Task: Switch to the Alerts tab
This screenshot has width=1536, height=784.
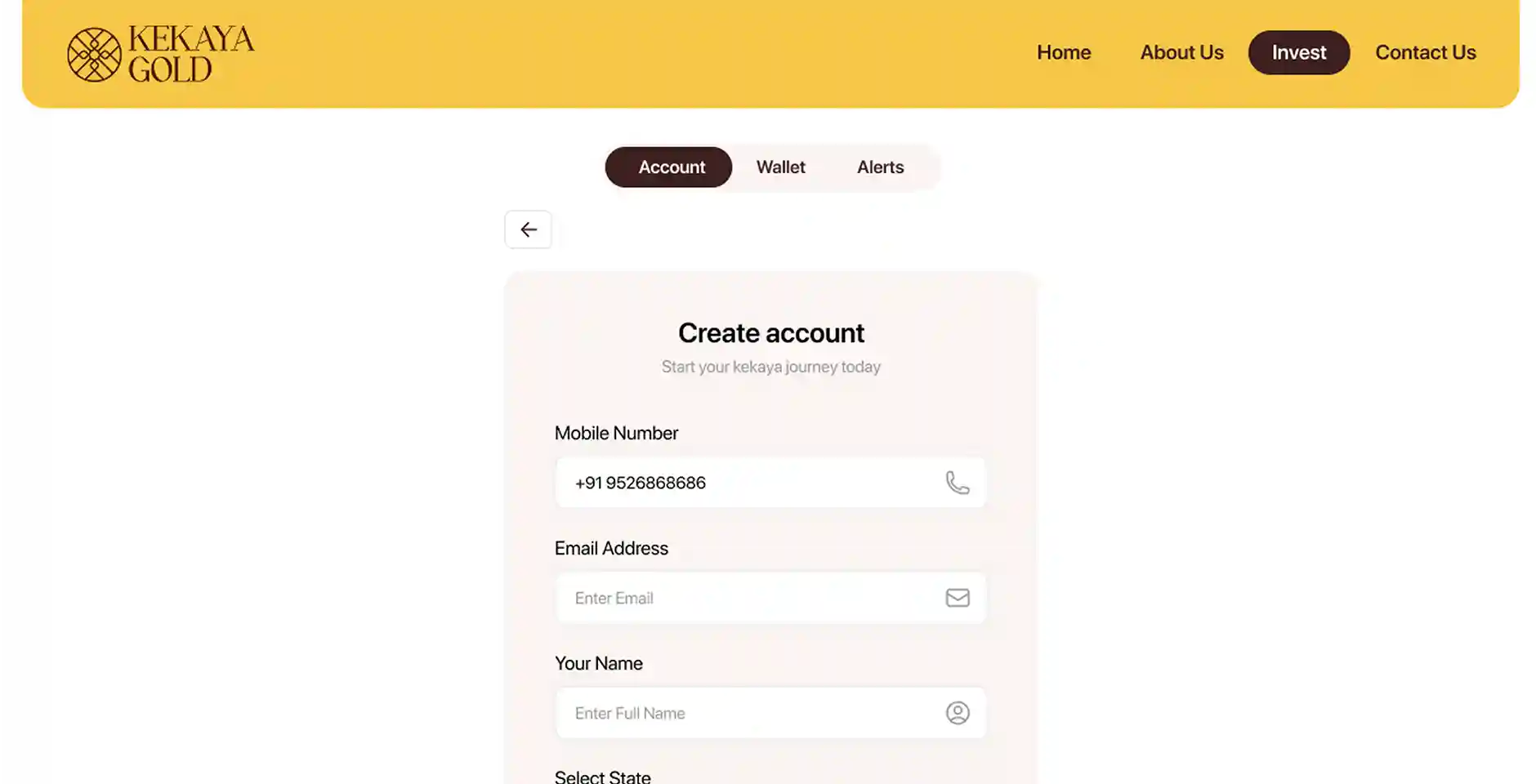Action: [880, 167]
